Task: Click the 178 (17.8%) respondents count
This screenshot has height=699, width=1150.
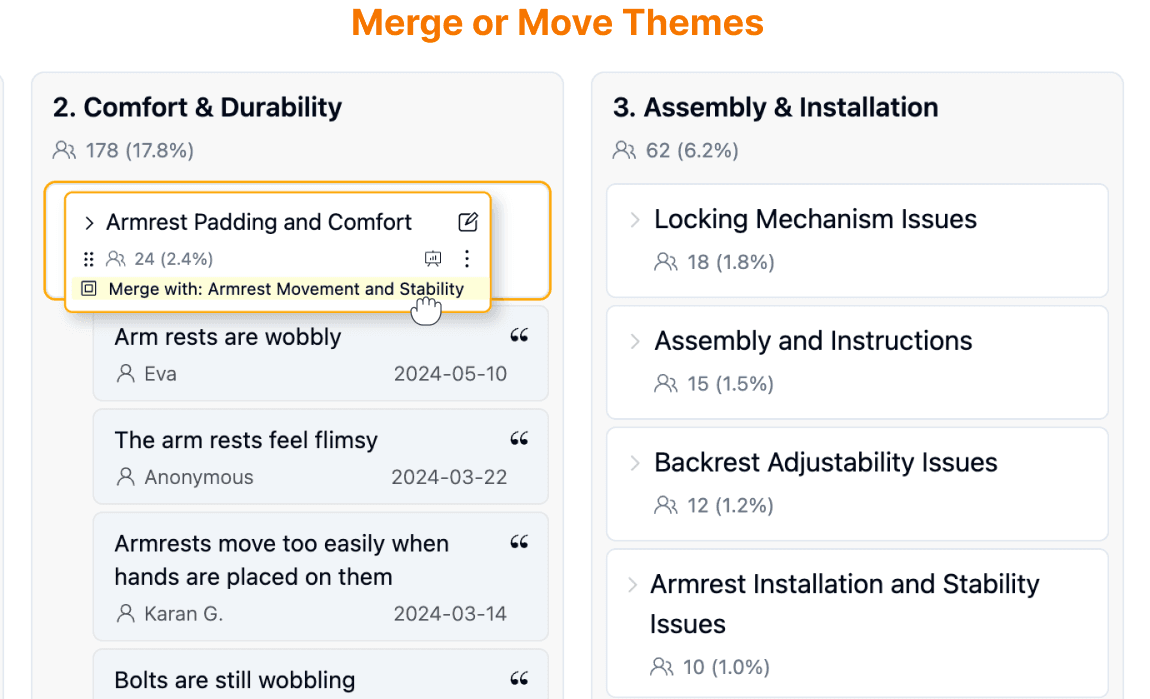Action: point(139,150)
